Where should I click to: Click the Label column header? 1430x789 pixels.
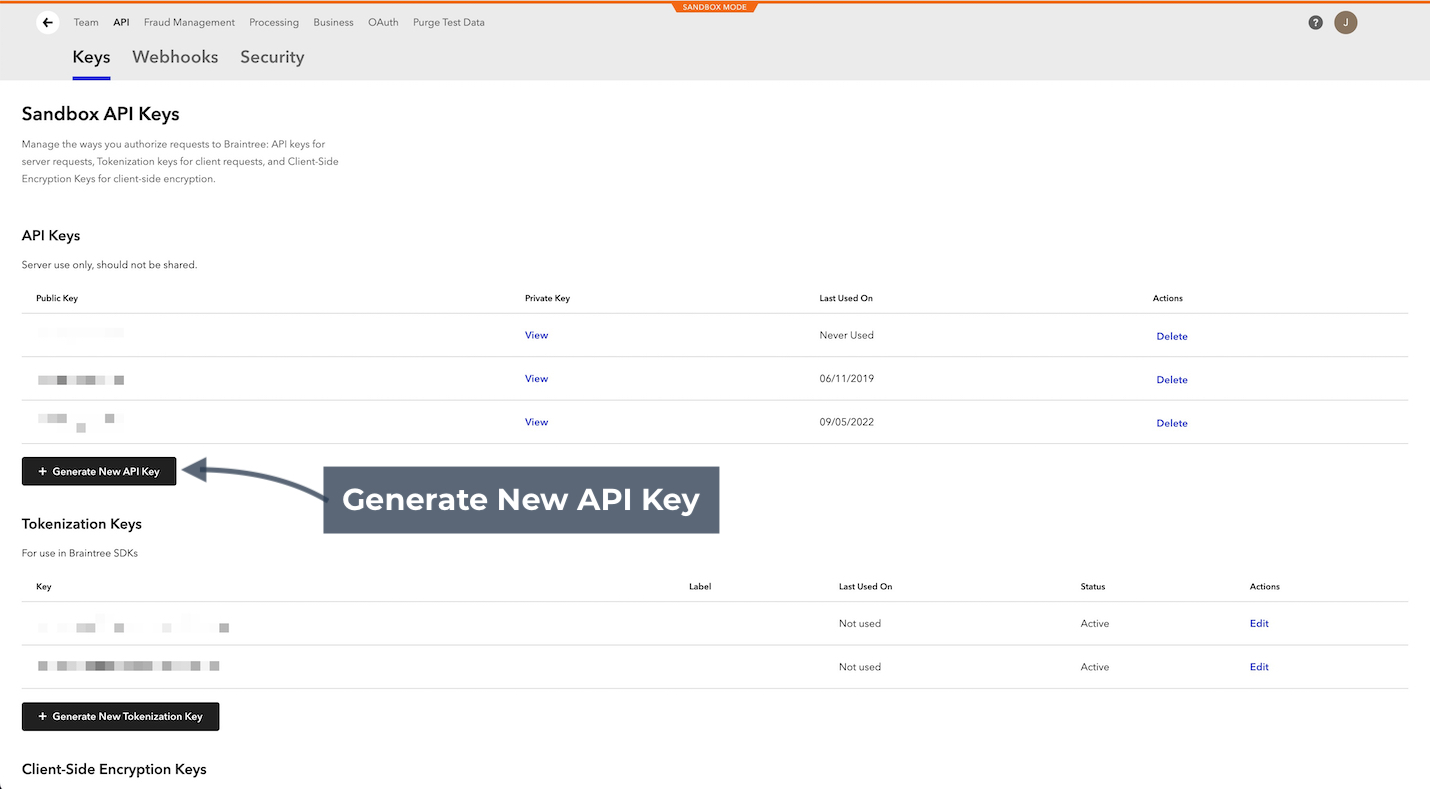(x=700, y=586)
